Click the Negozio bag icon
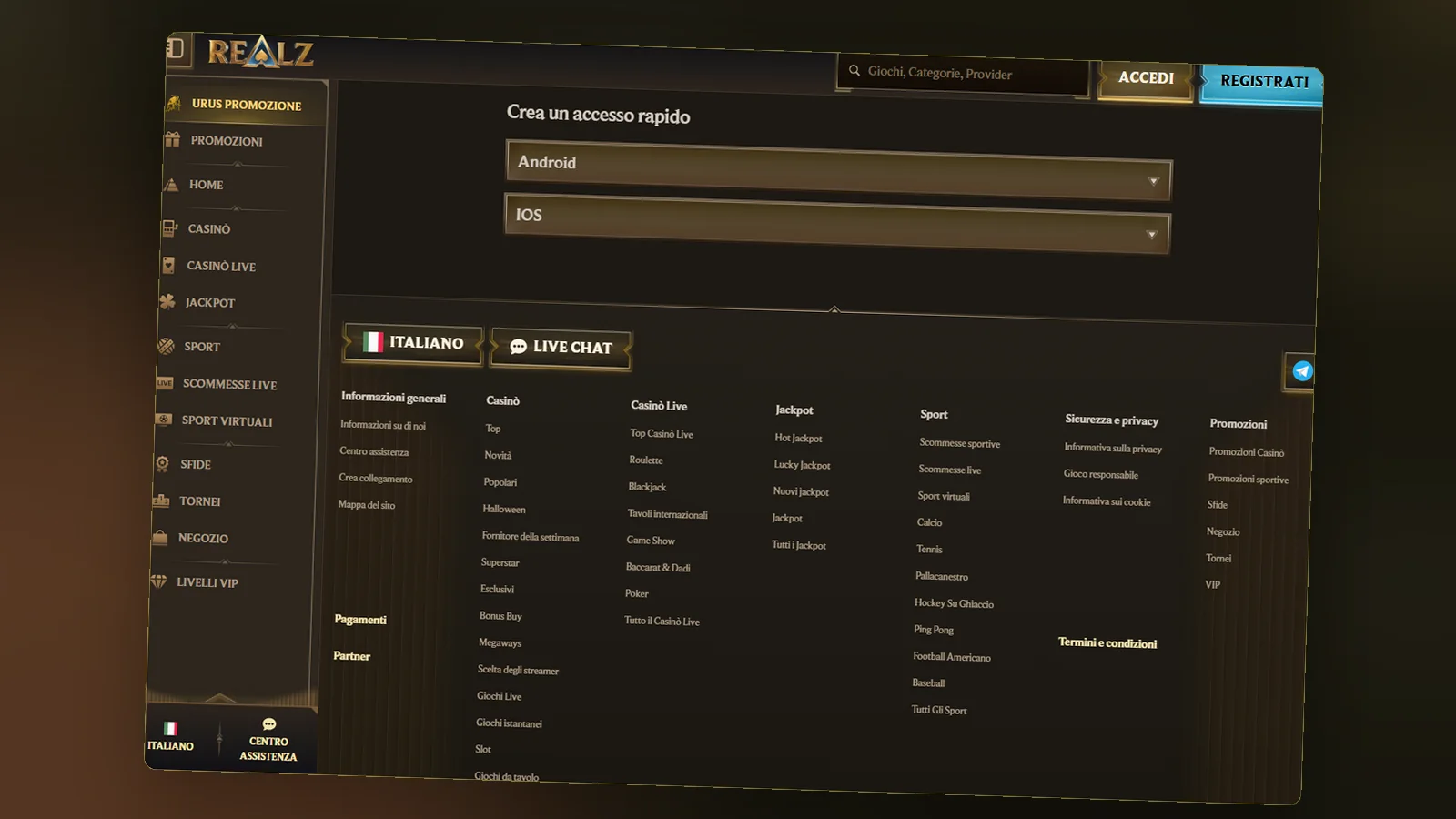 [160, 537]
